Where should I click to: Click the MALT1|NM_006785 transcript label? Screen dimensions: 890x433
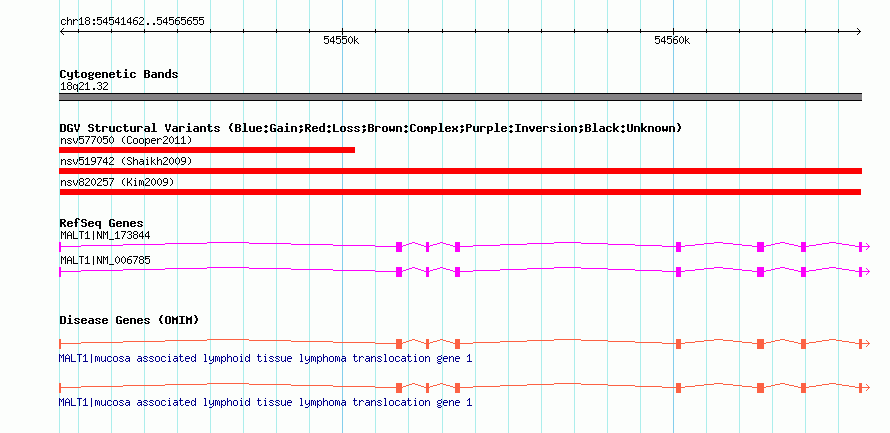105,260
